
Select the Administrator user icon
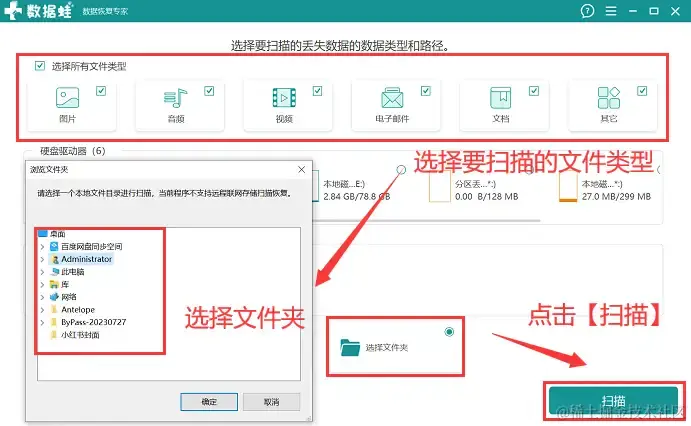[55, 259]
